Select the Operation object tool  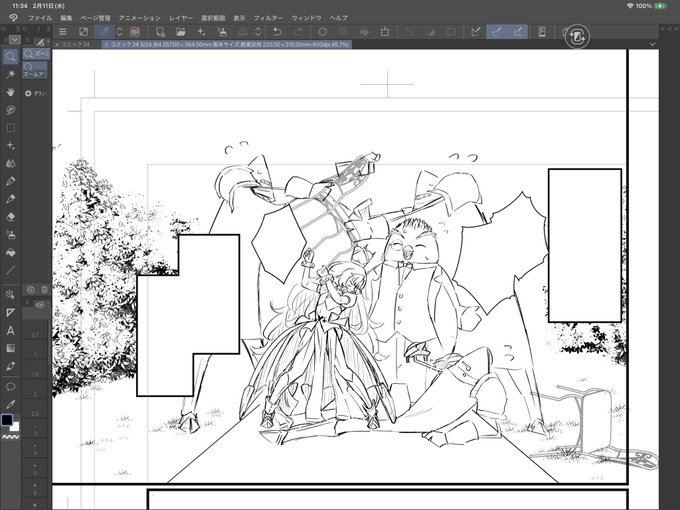coord(11,294)
